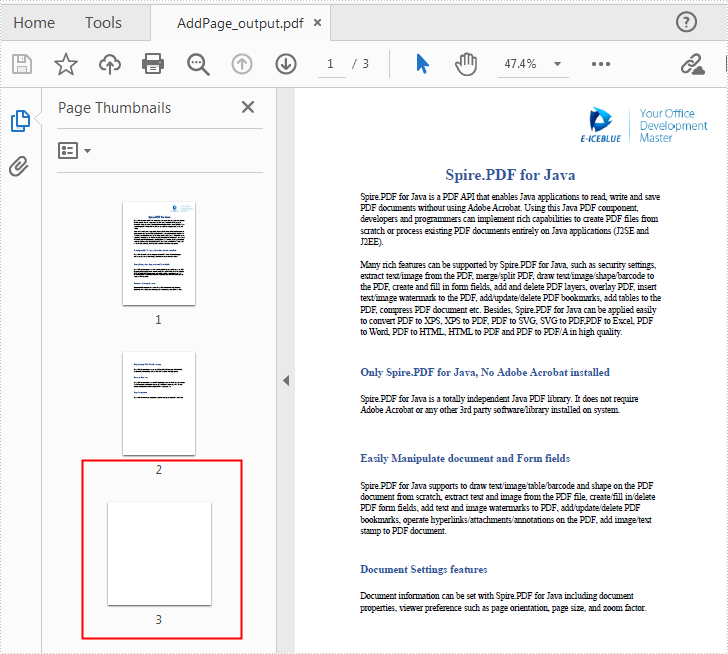Viewport: 728px width, 654px height.
Task: Click the '/ 3' total pages label
Action: pyautogui.click(x=360, y=64)
